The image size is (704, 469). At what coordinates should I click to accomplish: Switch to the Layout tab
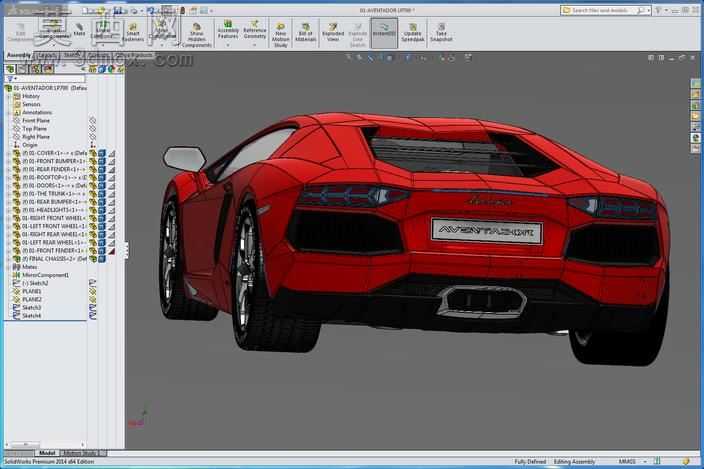tap(47, 55)
